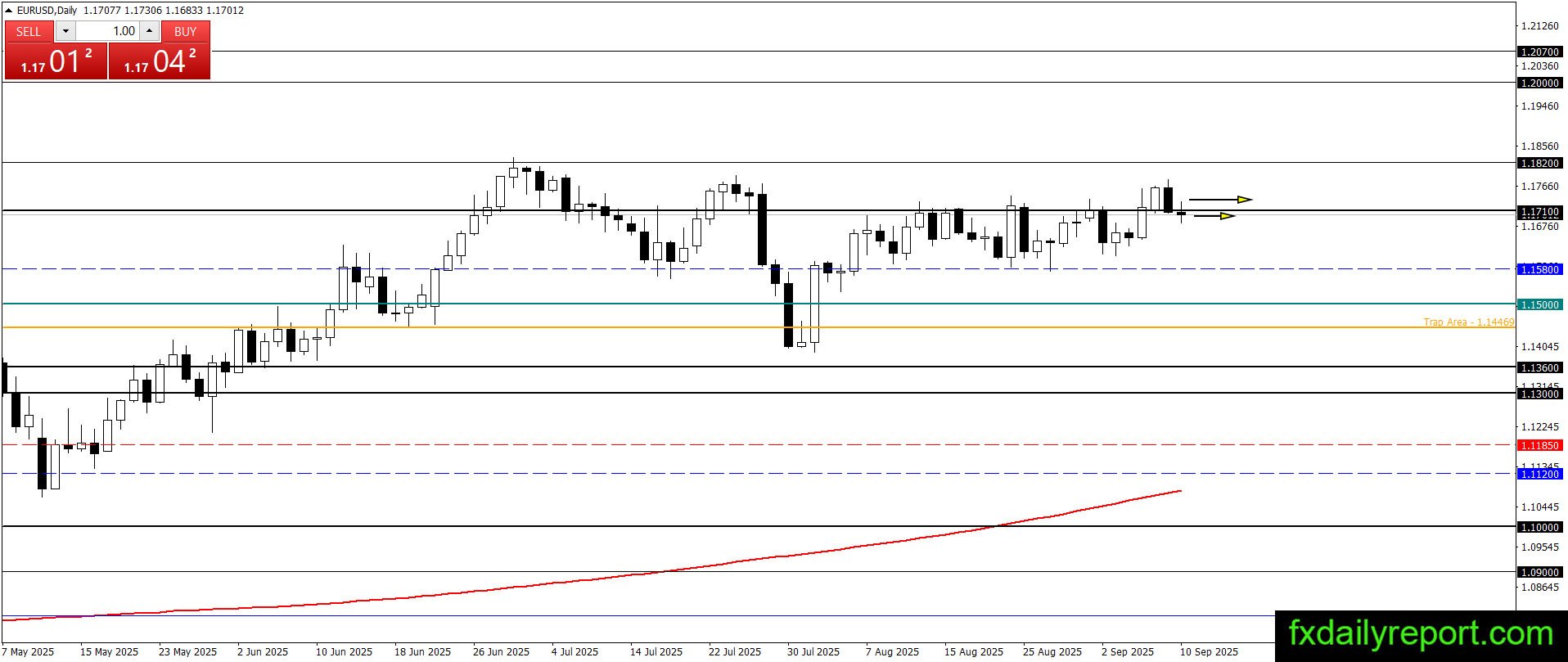Screen dimensions: 1568x662
Task: Click the 23 May 2025 date label
Action: pyautogui.click(x=187, y=652)
